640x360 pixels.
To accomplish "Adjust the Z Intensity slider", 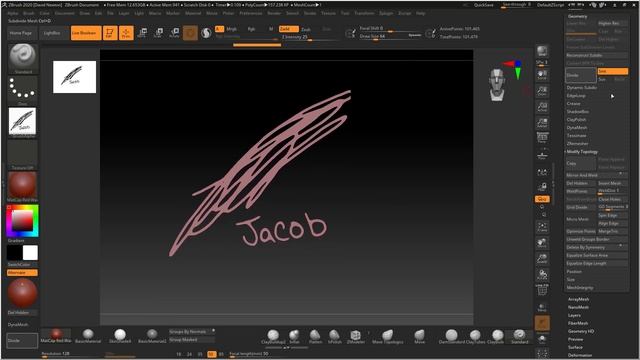I will [x=309, y=37].
